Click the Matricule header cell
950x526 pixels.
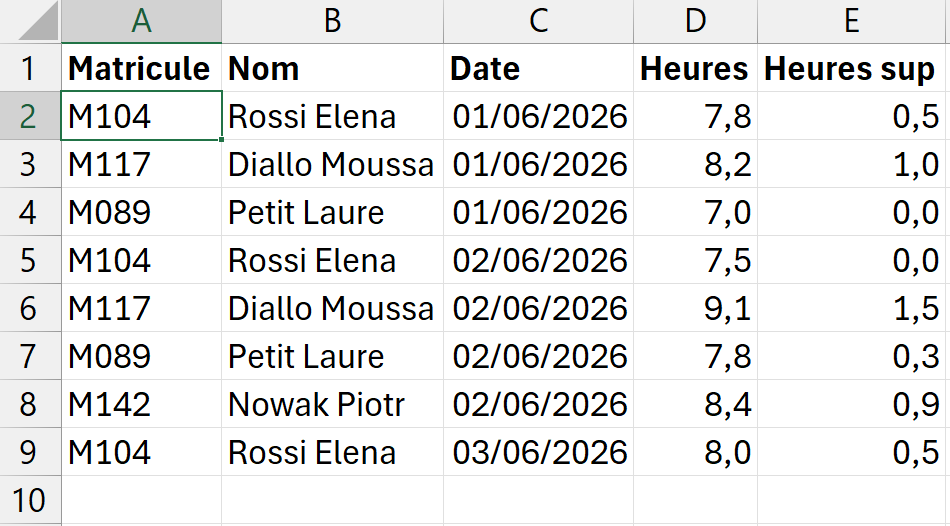point(141,68)
